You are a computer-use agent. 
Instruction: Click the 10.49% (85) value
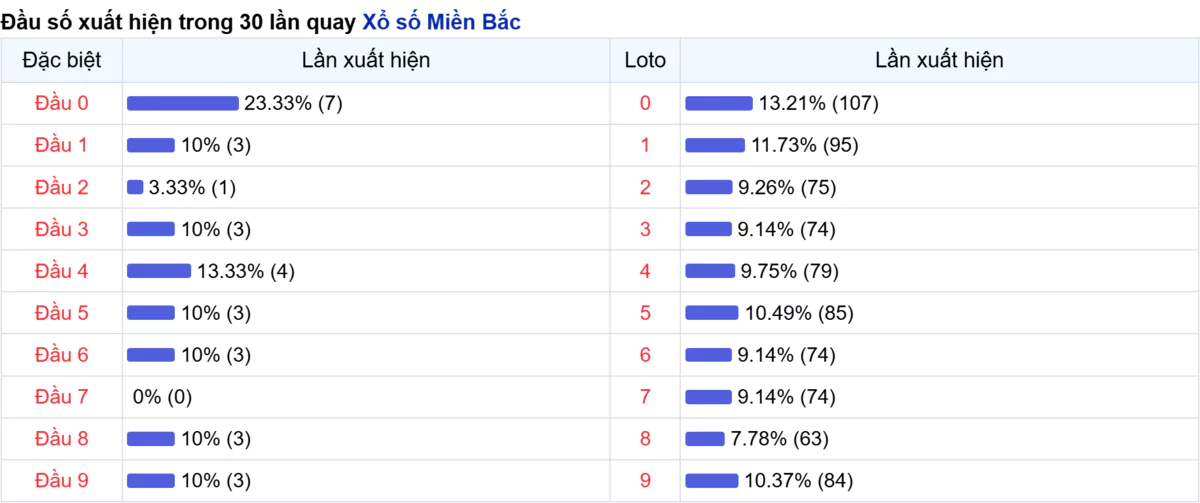tap(799, 313)
